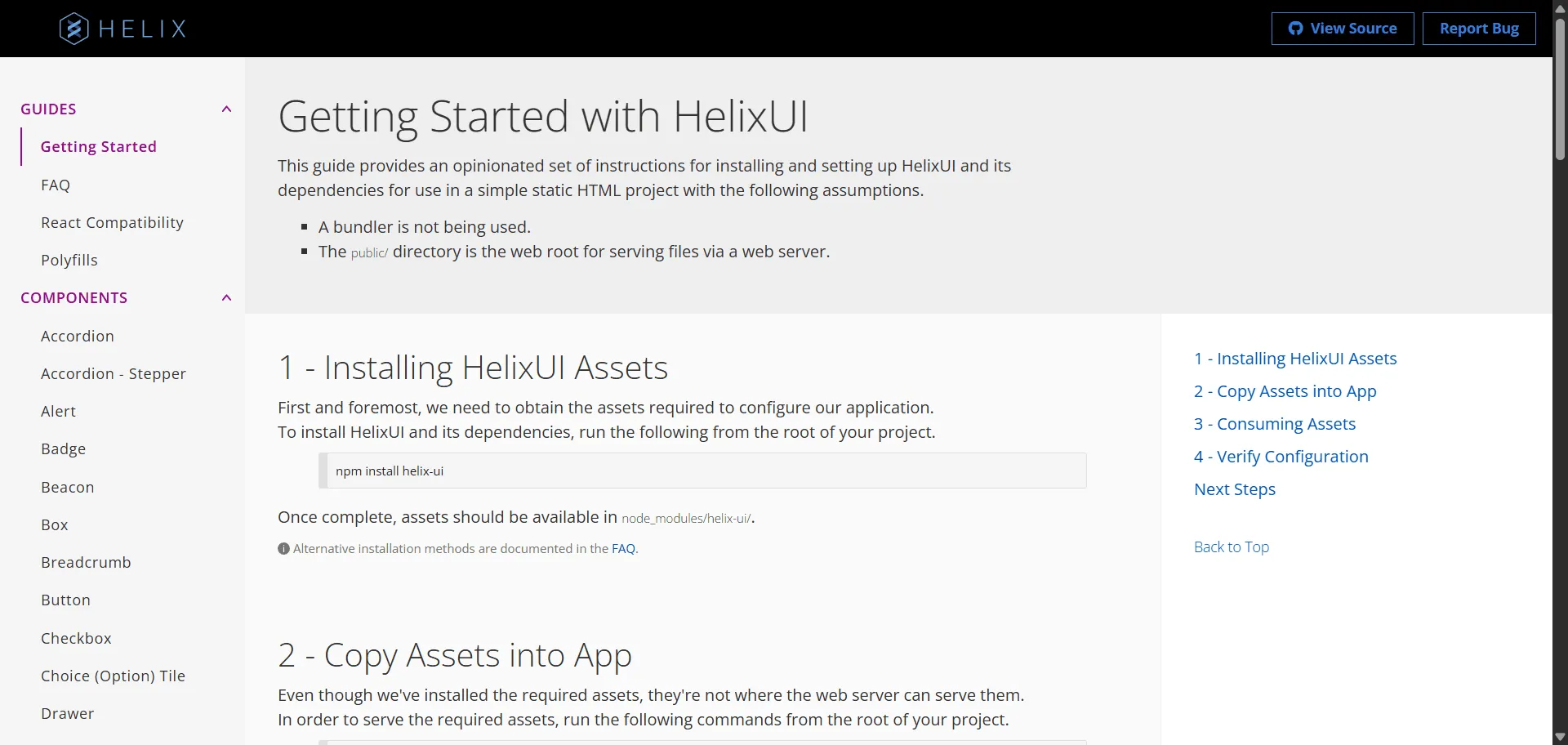
Task: Open the Checkbox component page
Action: click(76, 639)
